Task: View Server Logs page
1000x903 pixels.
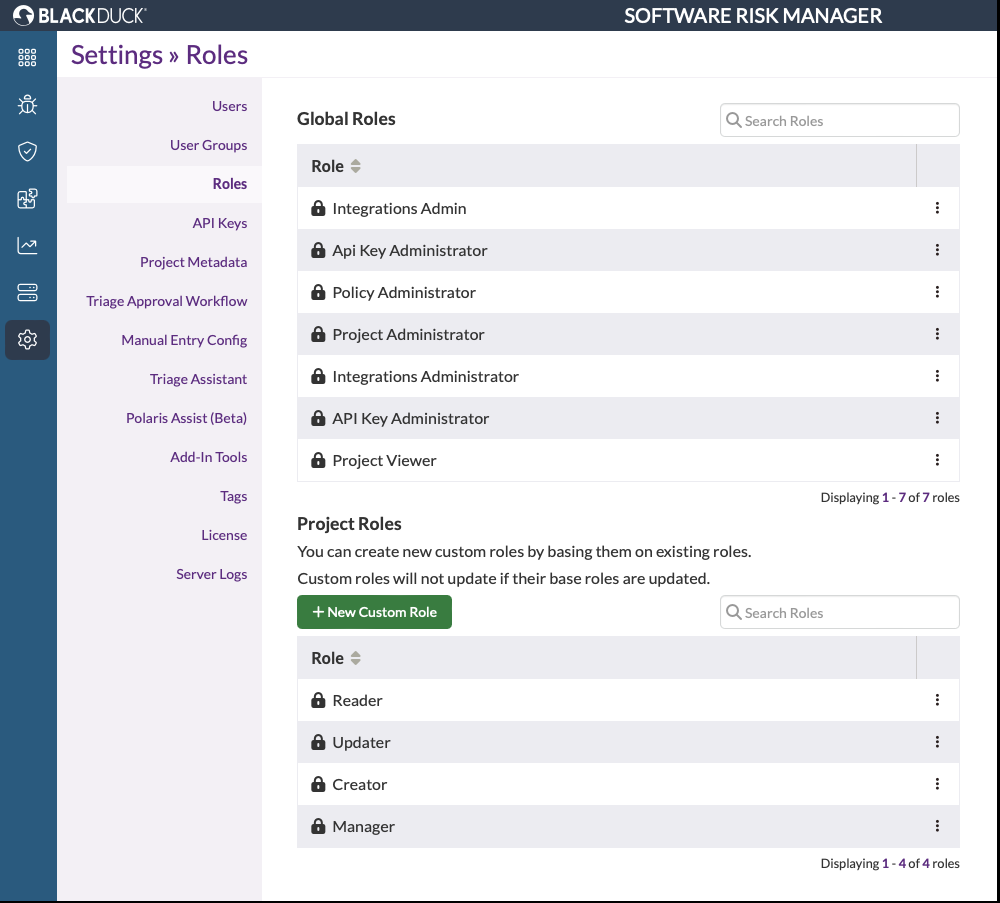Action: (212, 574)
